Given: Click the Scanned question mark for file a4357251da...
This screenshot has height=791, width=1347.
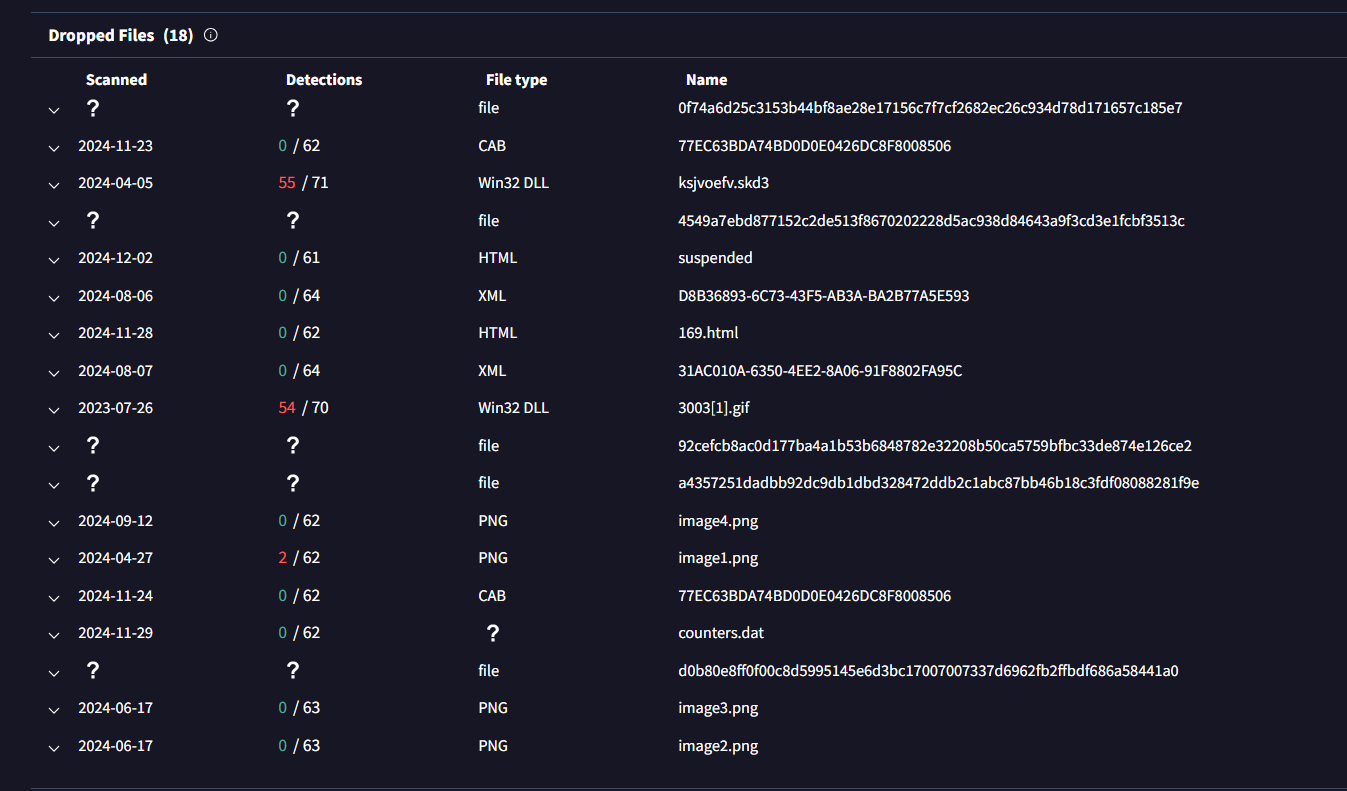Looking at the screenshot, I should pos(93,484).
